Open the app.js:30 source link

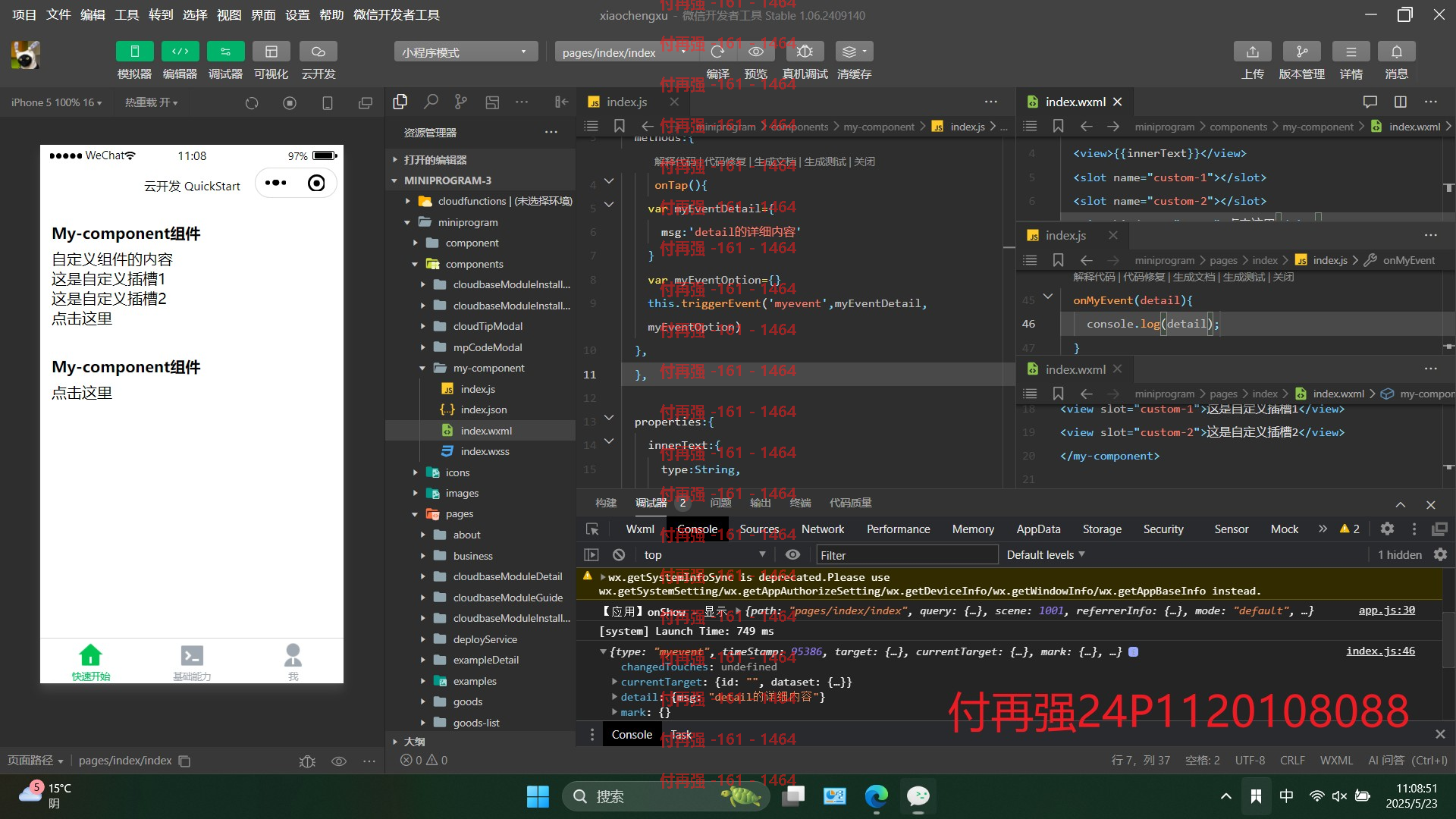[1386, 610]
